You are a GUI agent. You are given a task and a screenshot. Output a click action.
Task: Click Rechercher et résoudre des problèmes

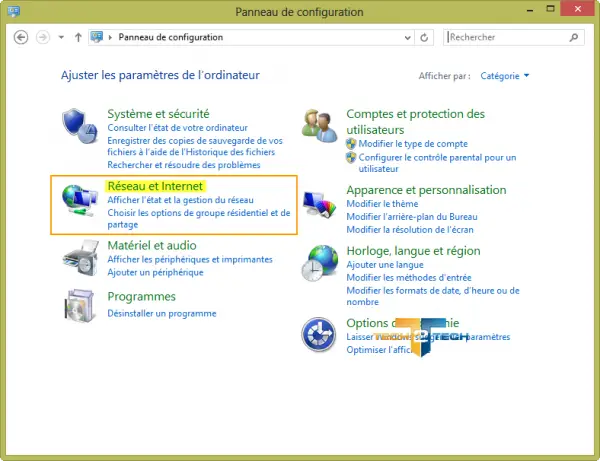coord(184,165)
